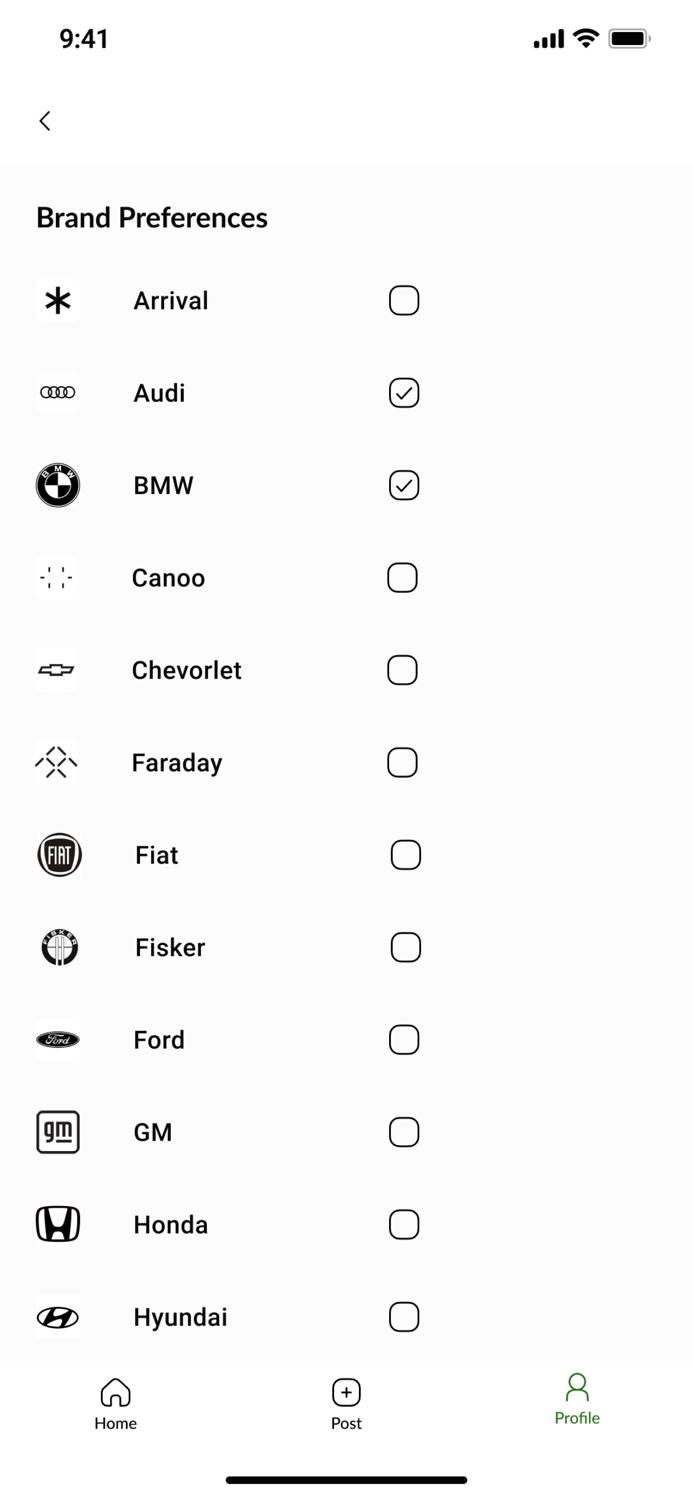The width and height of the screenshot is (693, 1500).
Task: Click the Faraday diamond logo
Action: pyautogui.click(x=57, y=762)
